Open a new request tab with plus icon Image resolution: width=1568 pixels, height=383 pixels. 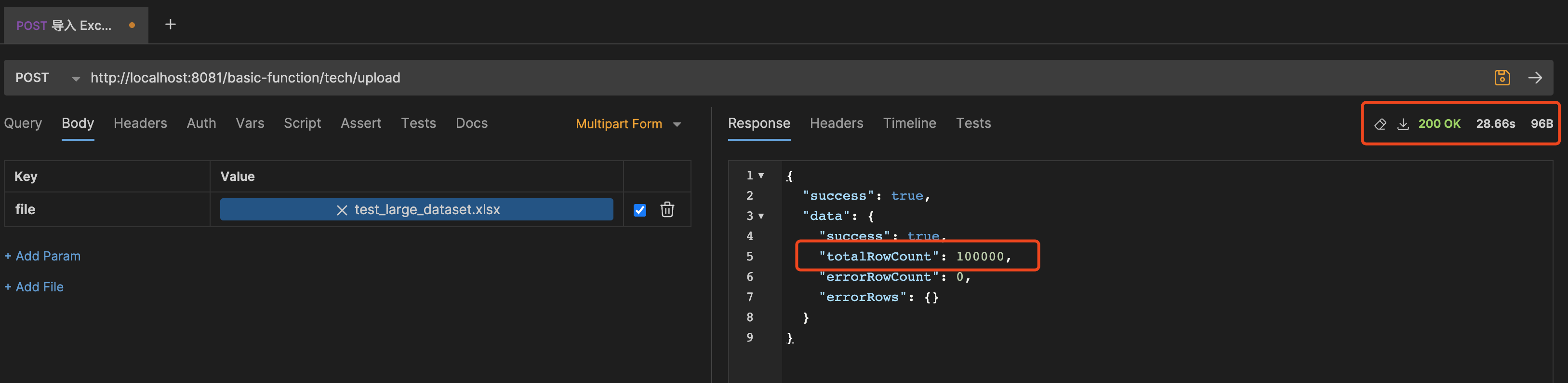point(171,24)
